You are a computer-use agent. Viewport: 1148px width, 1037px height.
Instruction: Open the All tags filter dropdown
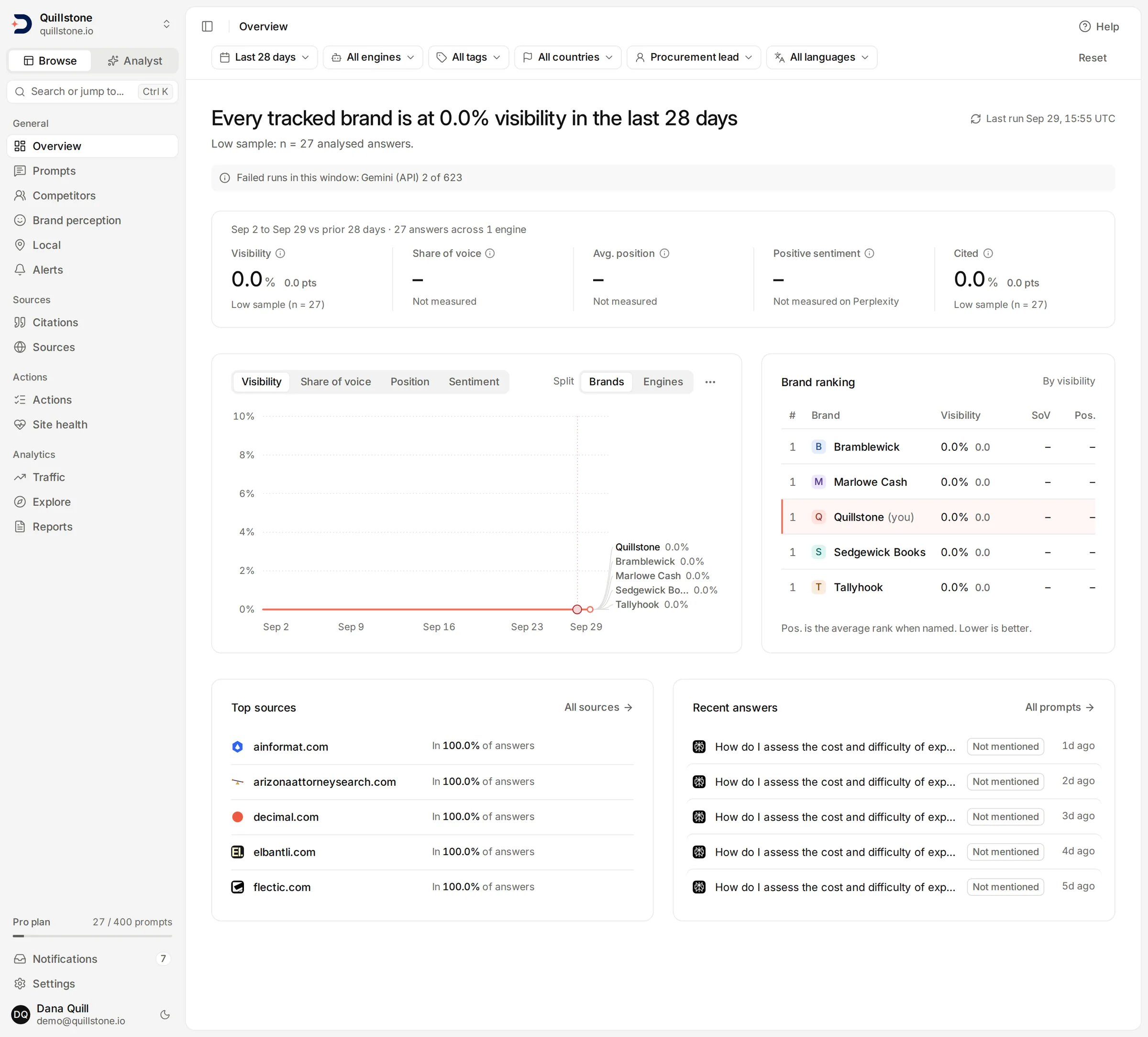(468, 57)
